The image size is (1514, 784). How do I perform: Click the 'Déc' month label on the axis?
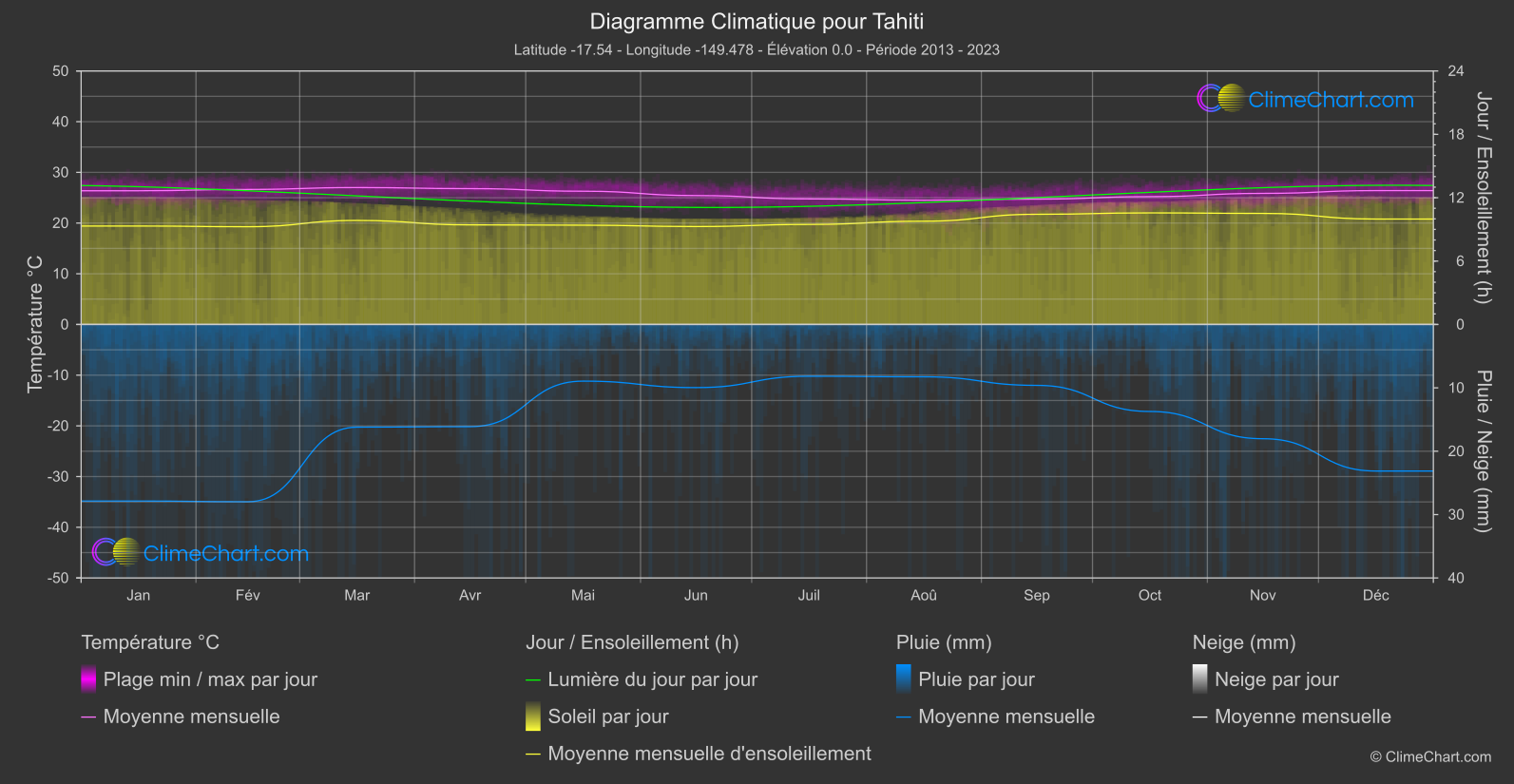tap(1376, 595)
